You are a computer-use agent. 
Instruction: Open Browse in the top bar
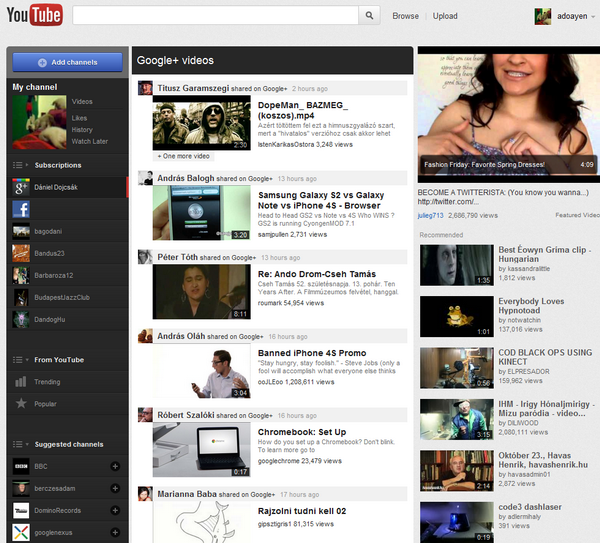405,16
